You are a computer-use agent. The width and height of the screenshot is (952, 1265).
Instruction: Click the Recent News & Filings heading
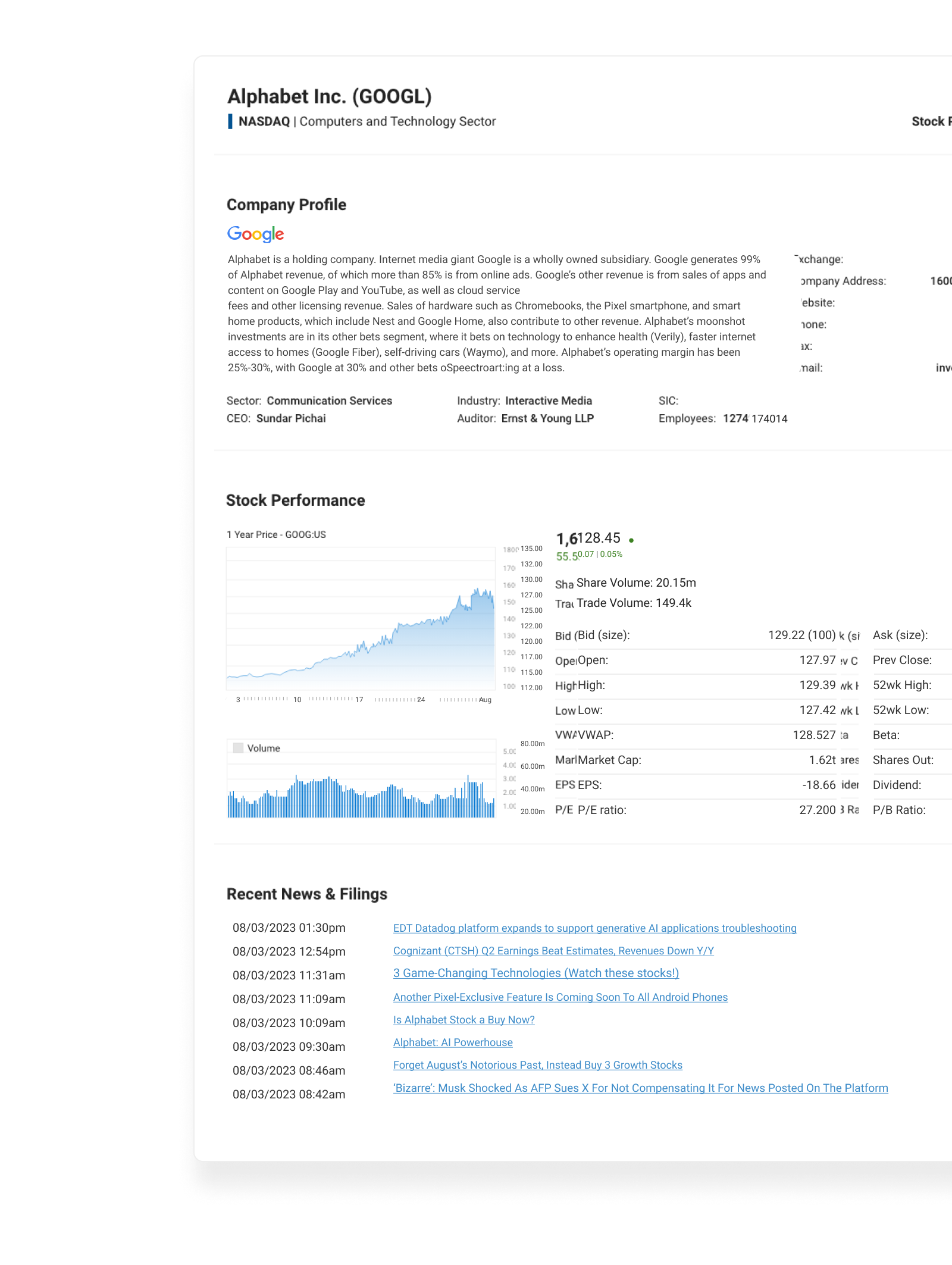tap(306, 894)
